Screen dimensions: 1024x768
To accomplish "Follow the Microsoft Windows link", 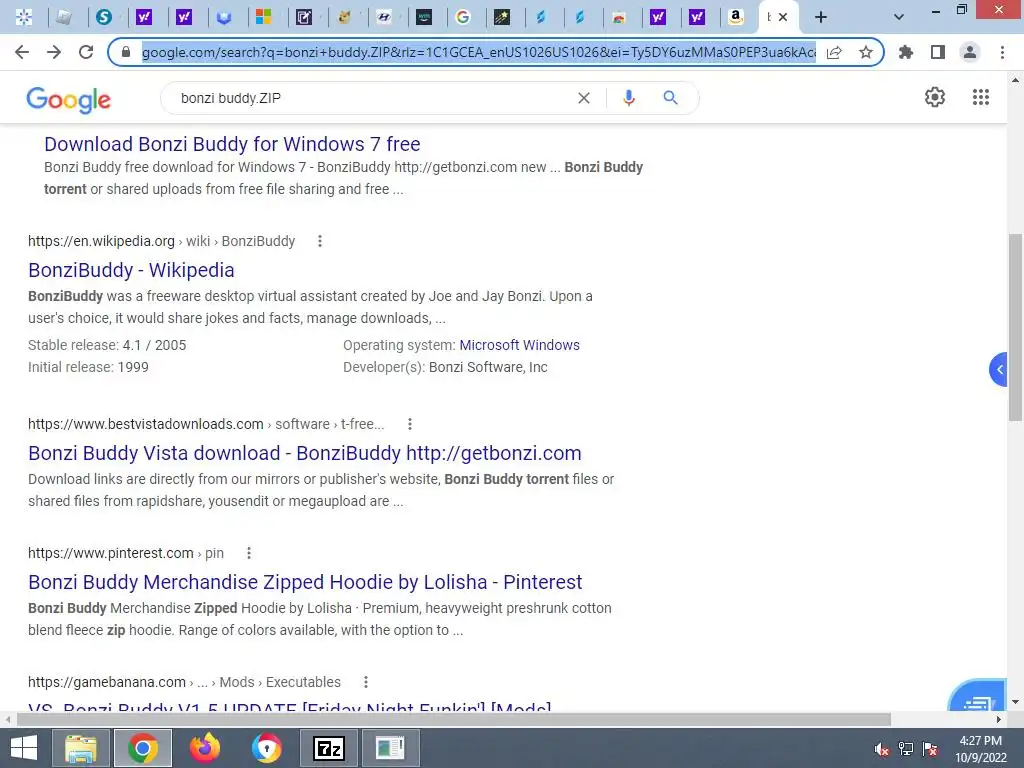I will coord(519,345).
